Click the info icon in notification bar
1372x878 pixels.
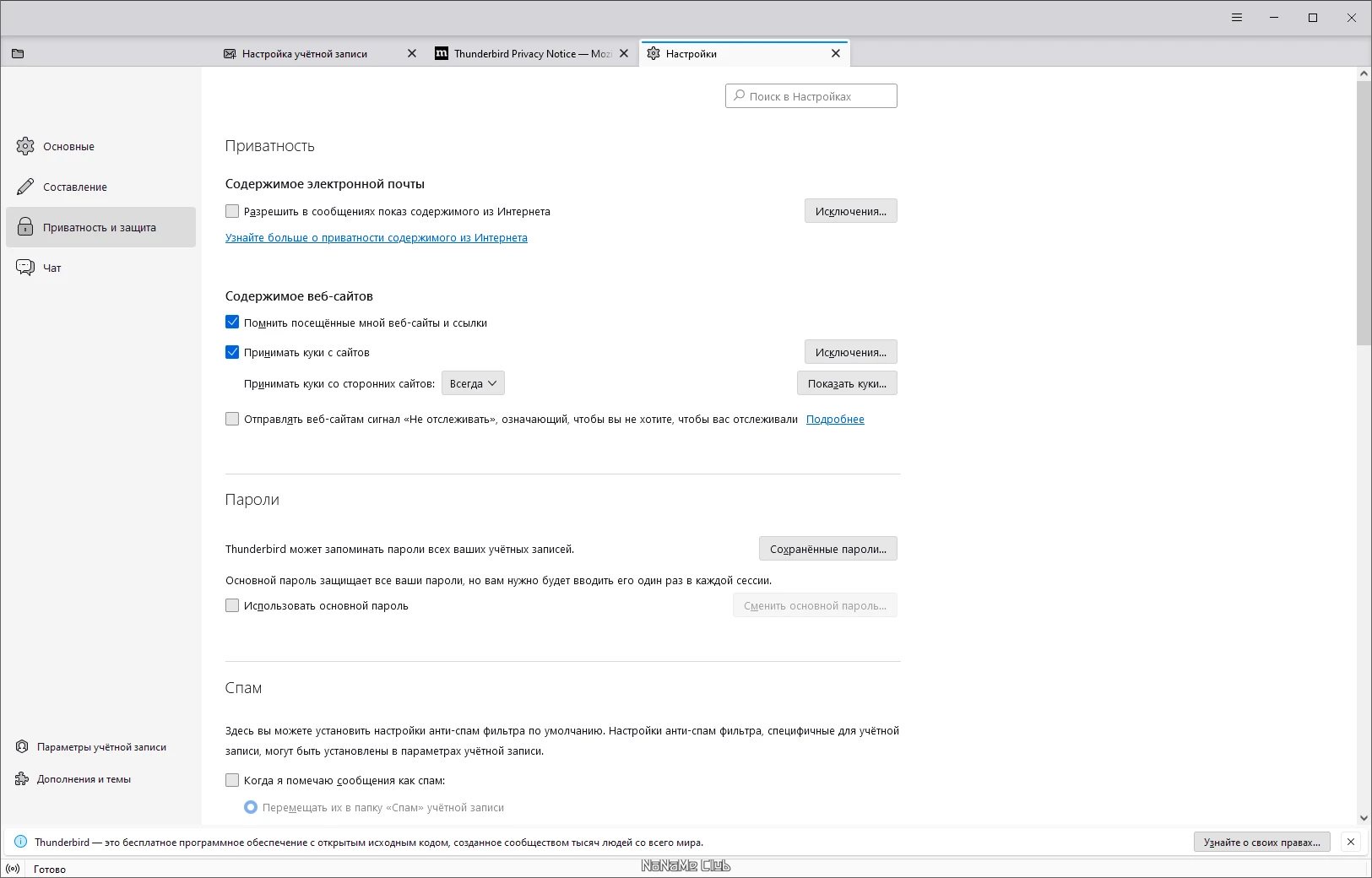coord(20,842)
